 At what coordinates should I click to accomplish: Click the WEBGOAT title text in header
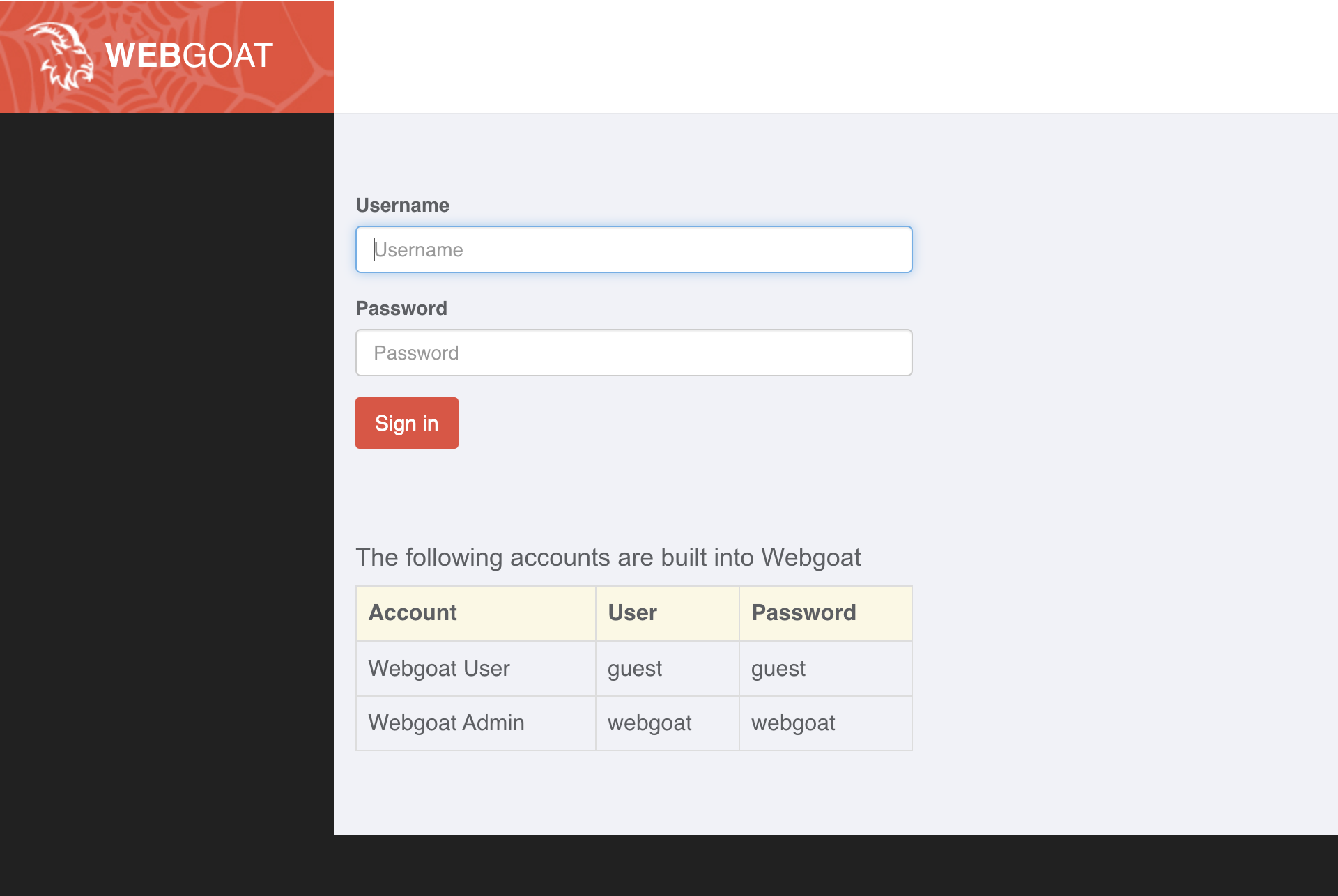[189, 56]
